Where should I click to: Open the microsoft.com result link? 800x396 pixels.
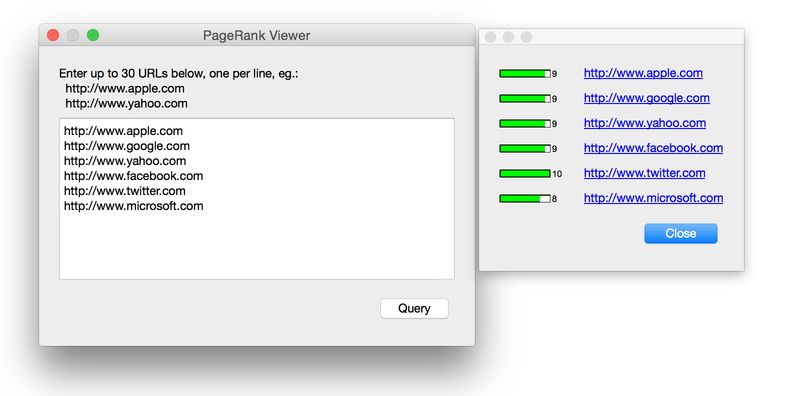click(x=653, y=198)
